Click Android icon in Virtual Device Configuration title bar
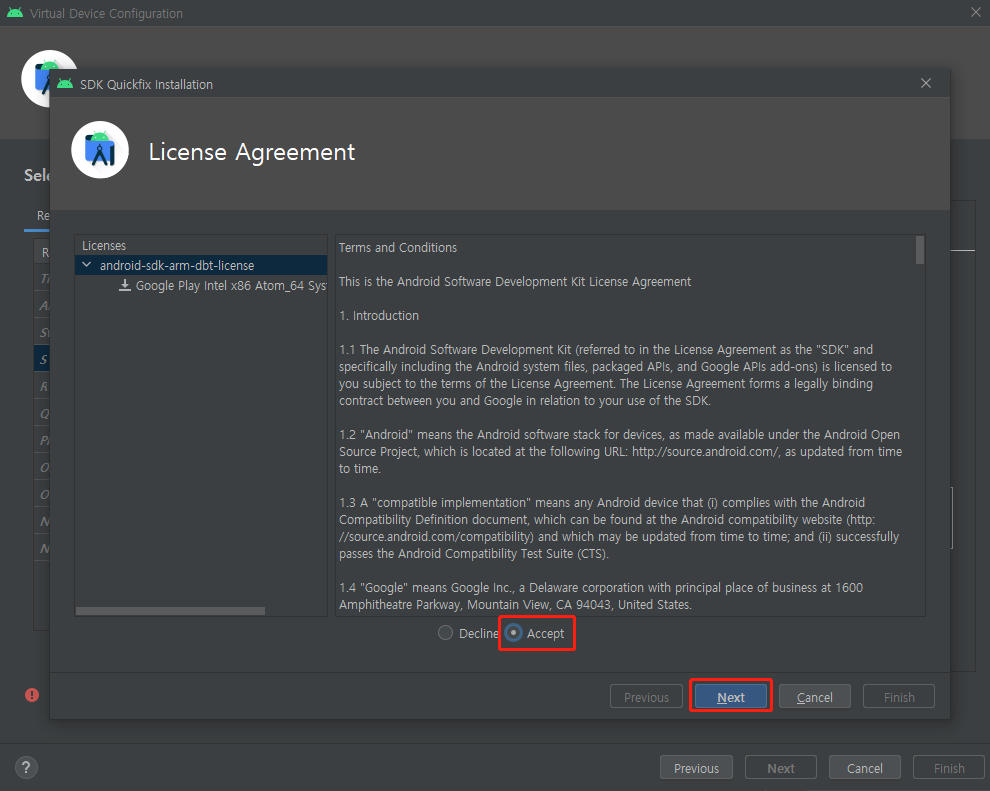Image resolution: width=990 pixels, height=791 pixels. point(15,13)
